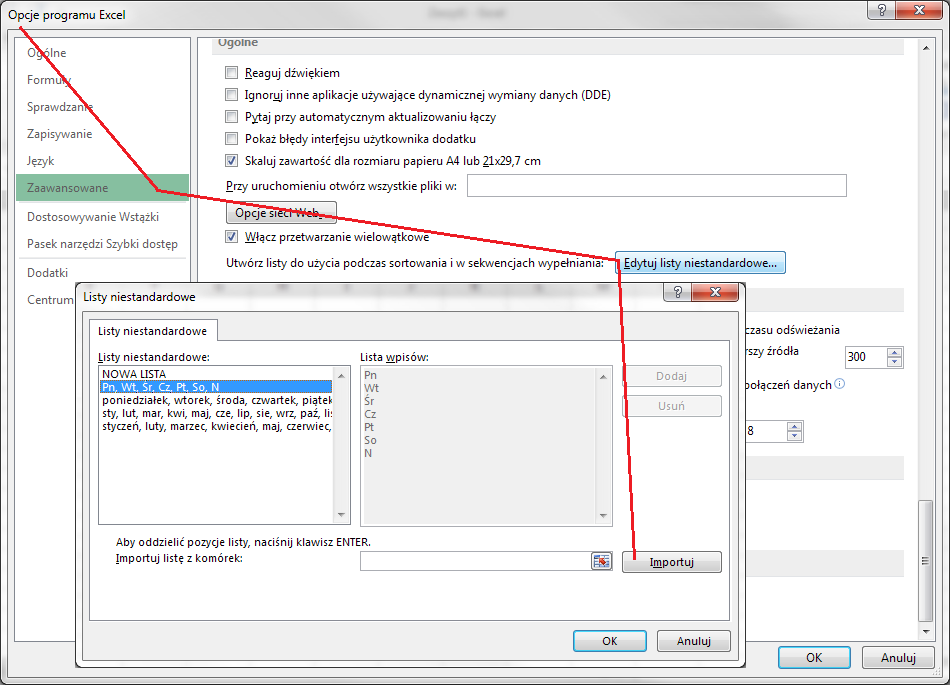Open the Sprawdzanie options category
Image resolution: width=950 pixels, height=685 pixels.
pyautogui.click(x=60, y=107)
